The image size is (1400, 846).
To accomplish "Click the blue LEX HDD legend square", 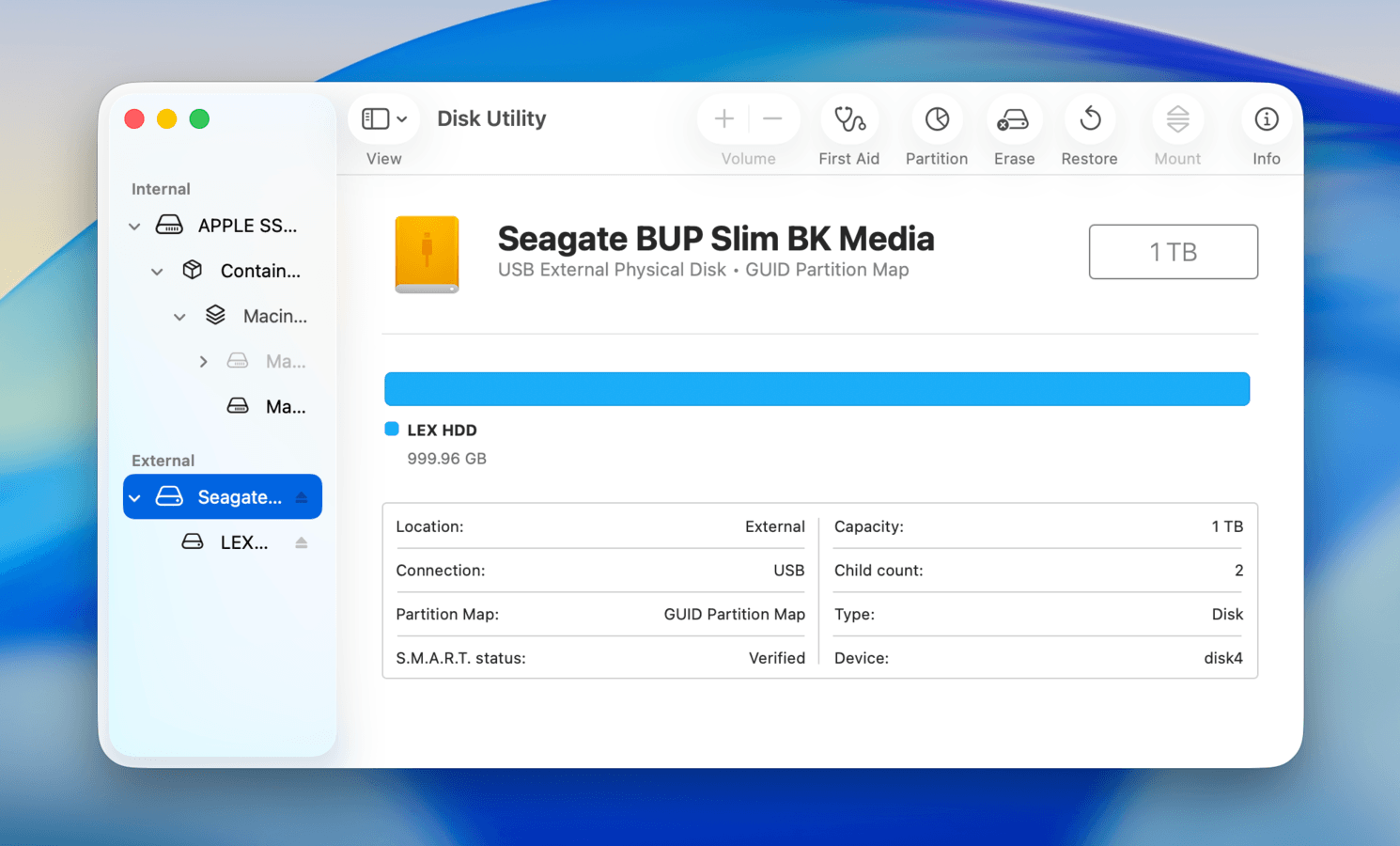I will click(392, 430).
